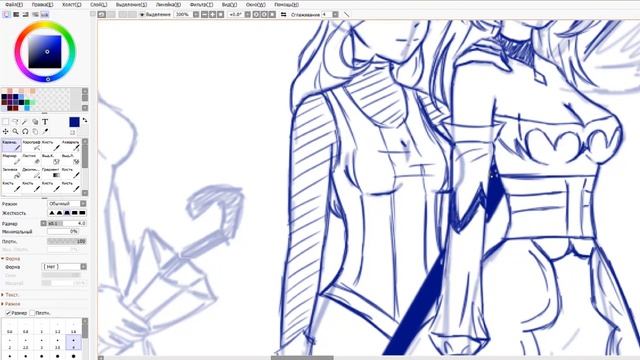
Task: Select the Карандаш pencil brush
Action: [x=11, y=146]
